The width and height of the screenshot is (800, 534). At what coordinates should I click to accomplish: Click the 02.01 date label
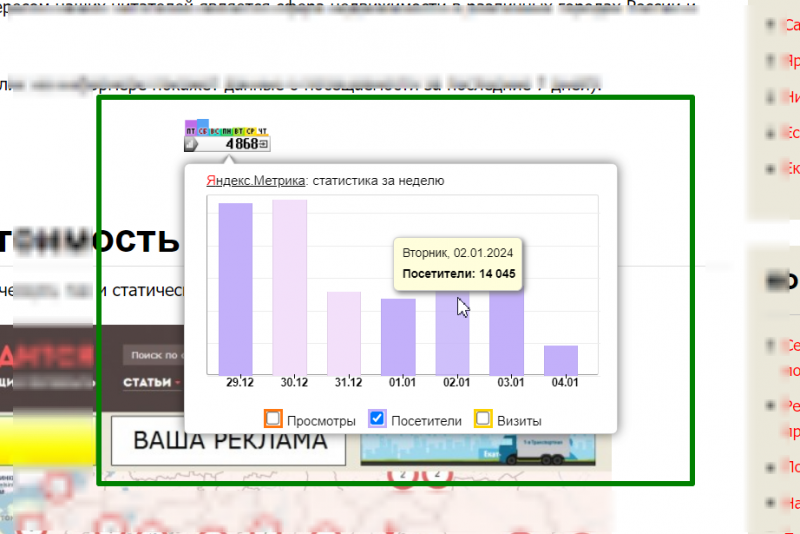click(x=456, y=383)
